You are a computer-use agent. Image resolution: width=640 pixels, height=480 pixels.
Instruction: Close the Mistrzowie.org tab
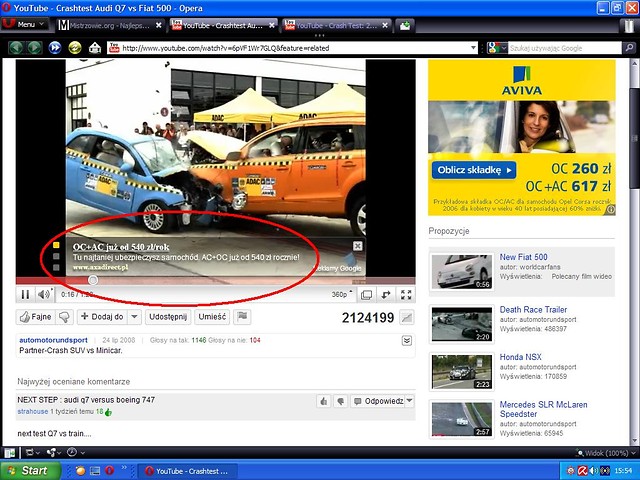[159, 25]
